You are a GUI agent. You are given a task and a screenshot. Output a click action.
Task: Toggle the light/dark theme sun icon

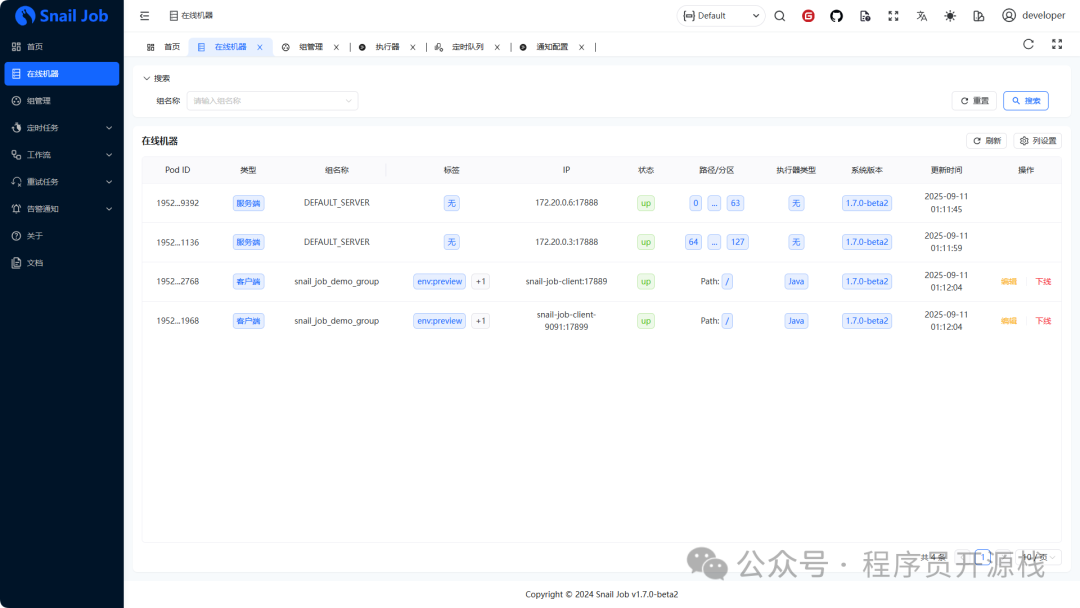[x=950, y=16]
